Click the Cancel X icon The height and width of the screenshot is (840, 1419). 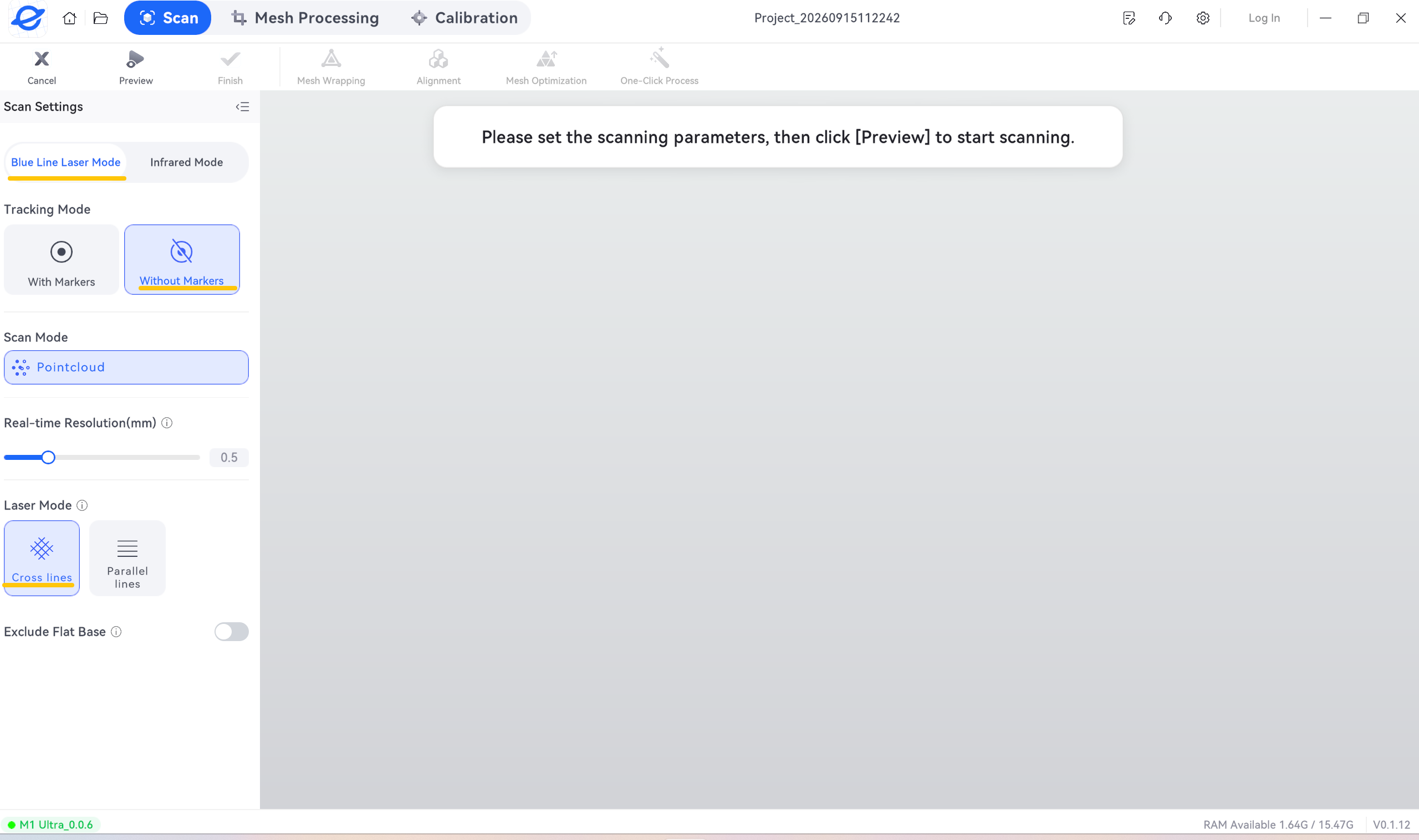pos(42,59)
